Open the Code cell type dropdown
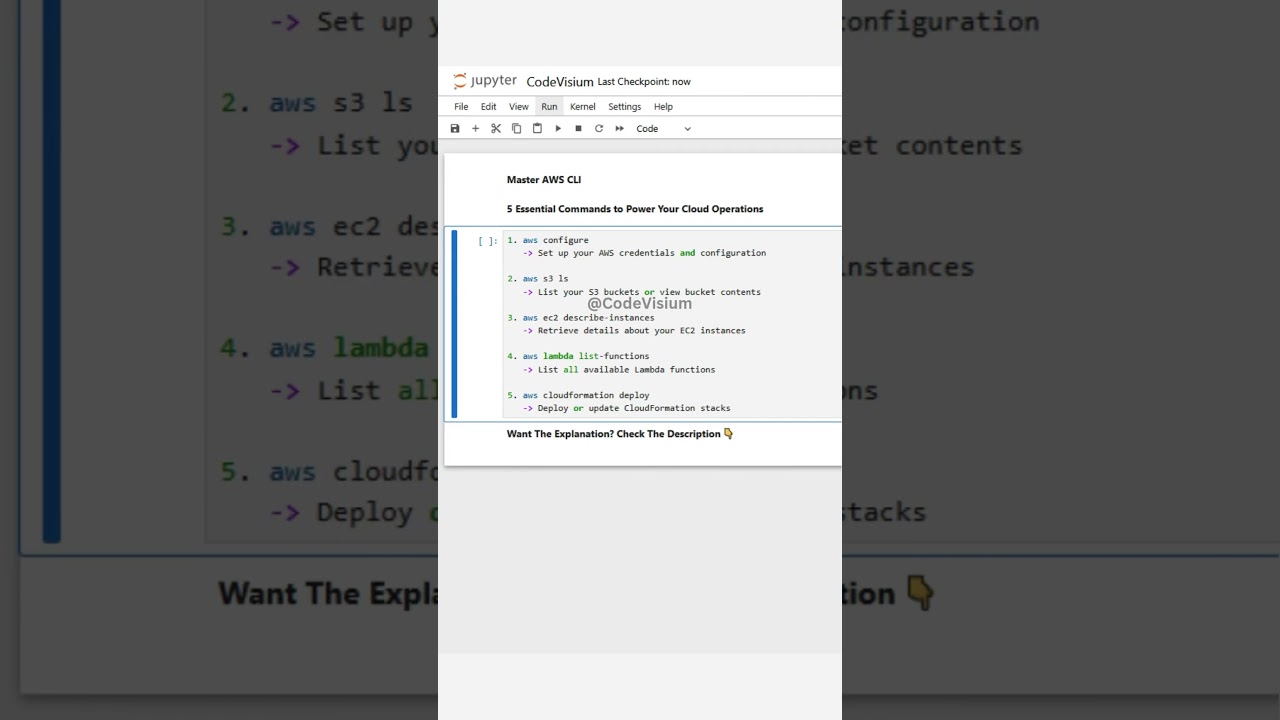The width and height of the screenshot is (1280, 720). pos(664,128)
